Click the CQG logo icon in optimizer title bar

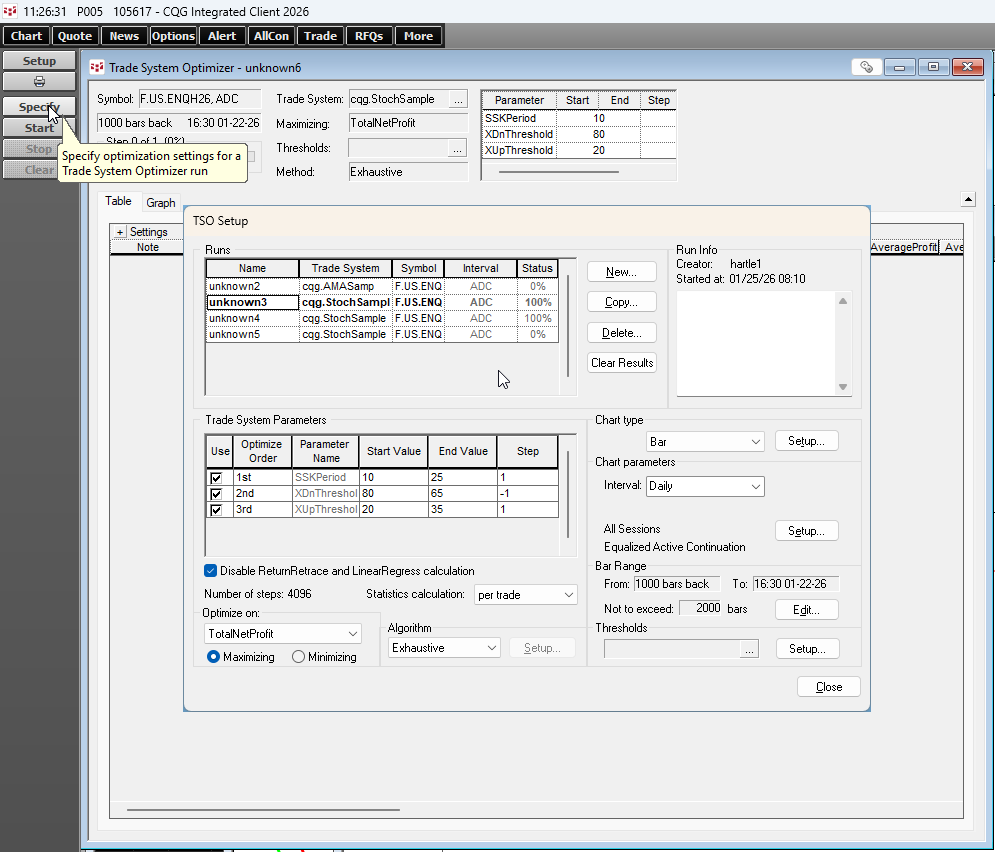click(97, 67)
